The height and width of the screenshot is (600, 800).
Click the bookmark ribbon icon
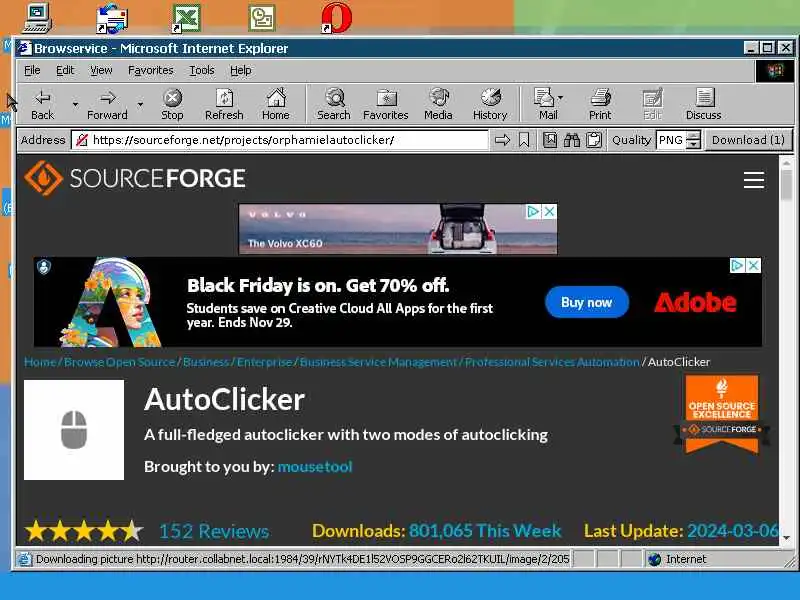524,140
